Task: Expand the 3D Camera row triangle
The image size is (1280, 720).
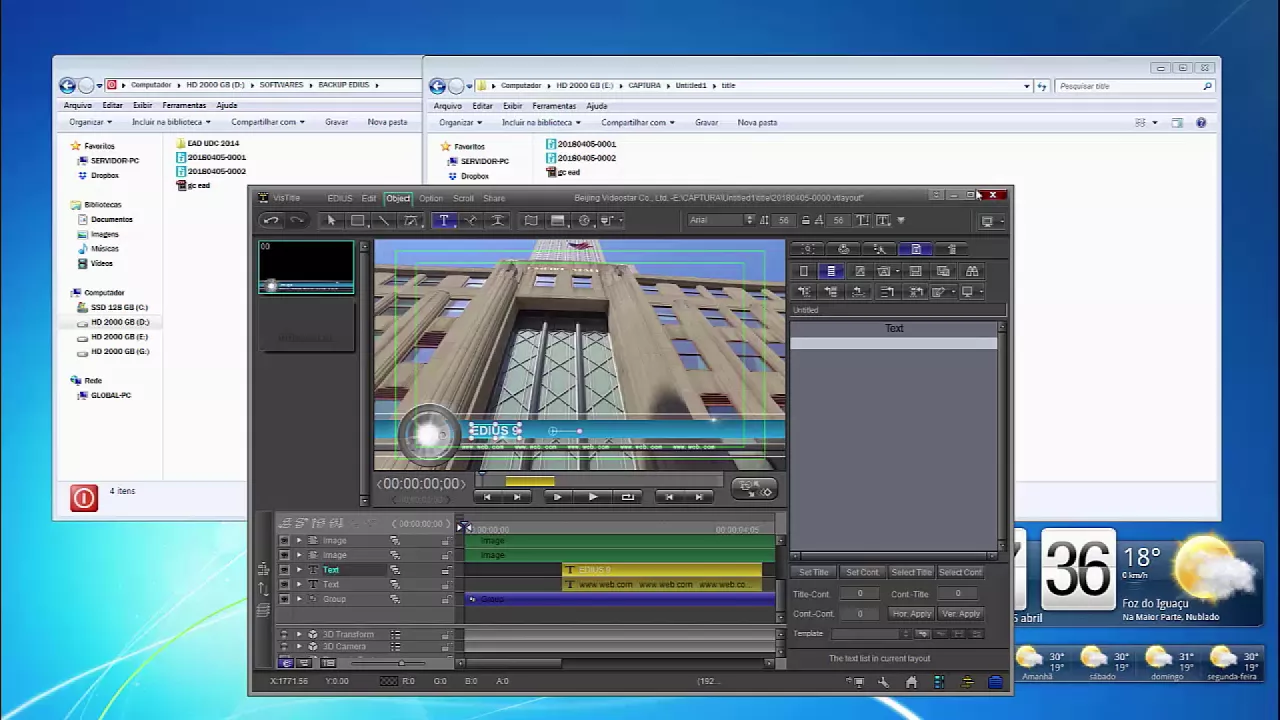Action: 298,647
